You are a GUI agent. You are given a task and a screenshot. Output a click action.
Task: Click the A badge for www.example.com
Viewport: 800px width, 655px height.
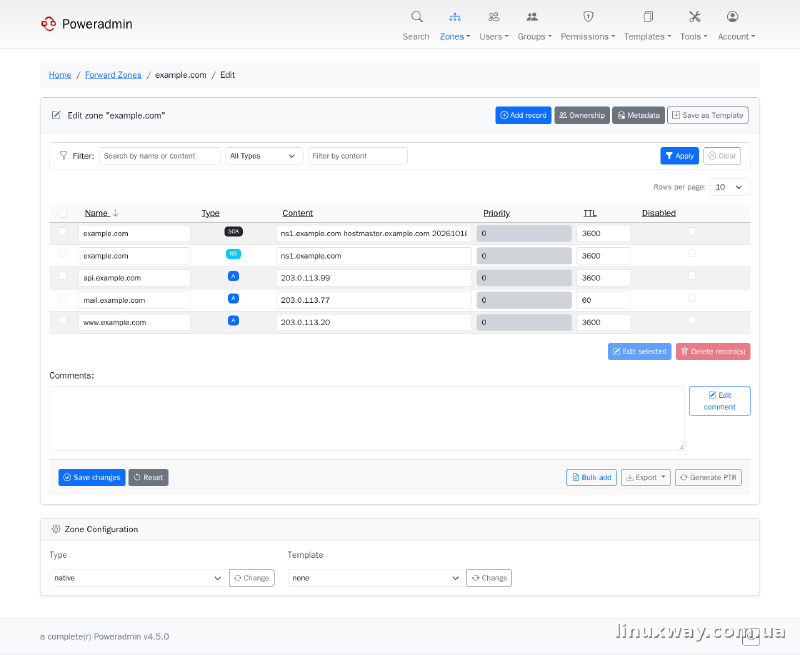[233, 320]
